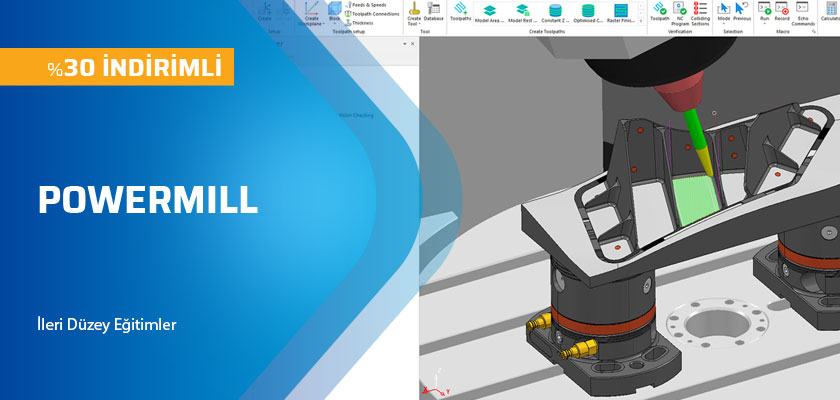Select Optimised Constant Z toolpath
Viewport: 840px width, 400px height.
point(588,12)
